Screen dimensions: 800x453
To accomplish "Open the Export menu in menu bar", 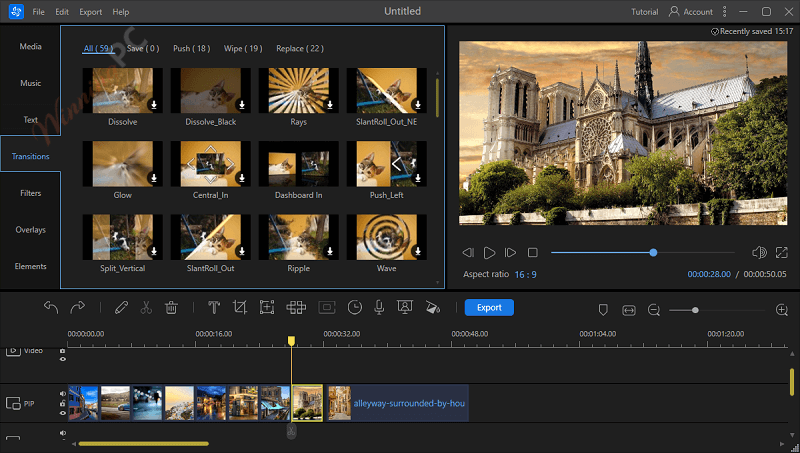I will pos(90,12).
